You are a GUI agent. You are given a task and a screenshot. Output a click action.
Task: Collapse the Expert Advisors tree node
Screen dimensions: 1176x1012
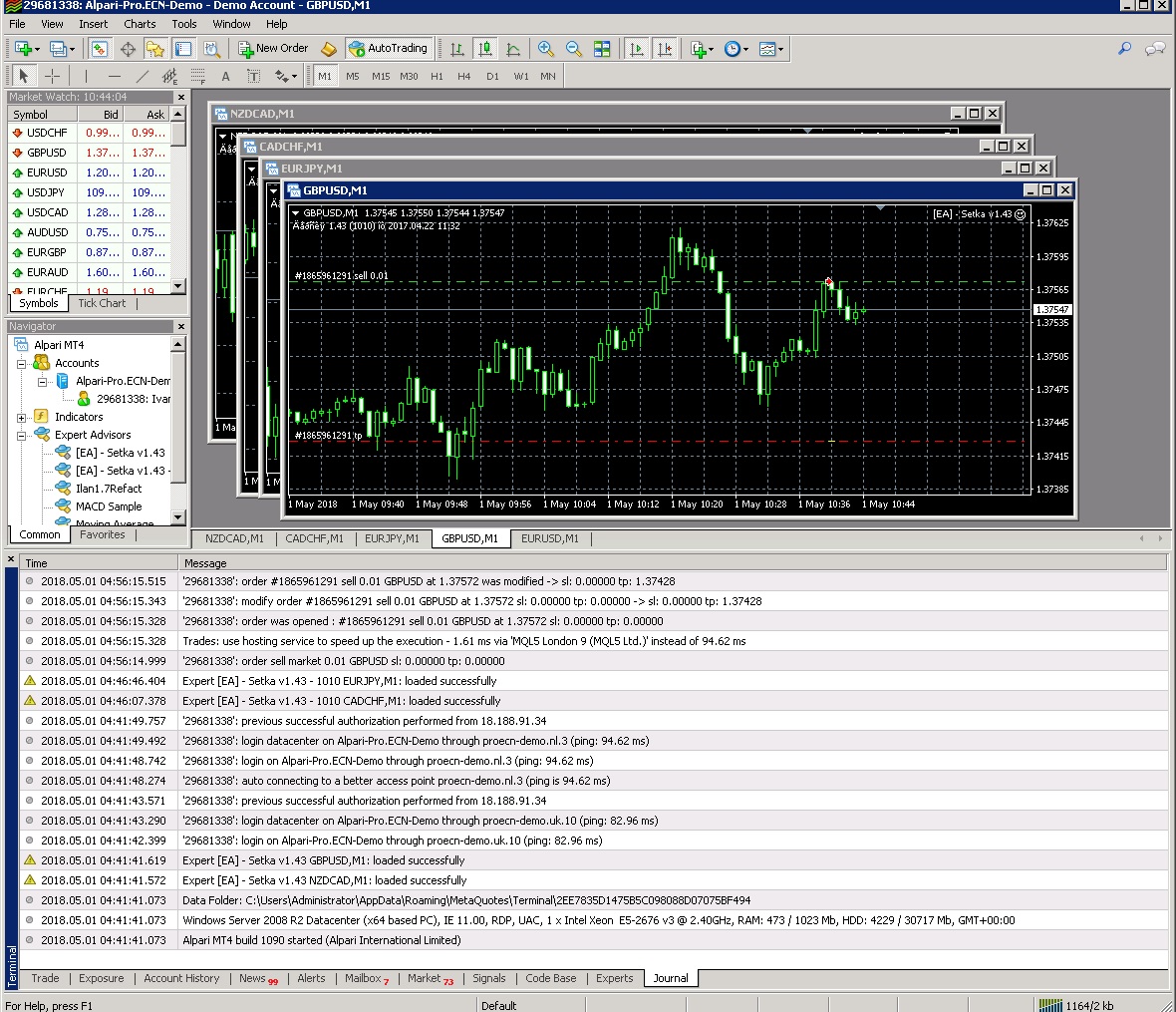coord(22,435)
